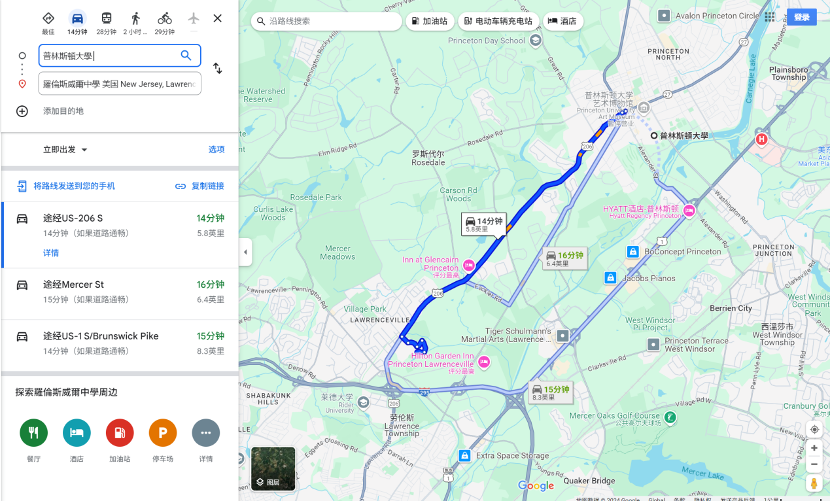
Task: Switch to cycling travel mode
Action: (165, 19)
